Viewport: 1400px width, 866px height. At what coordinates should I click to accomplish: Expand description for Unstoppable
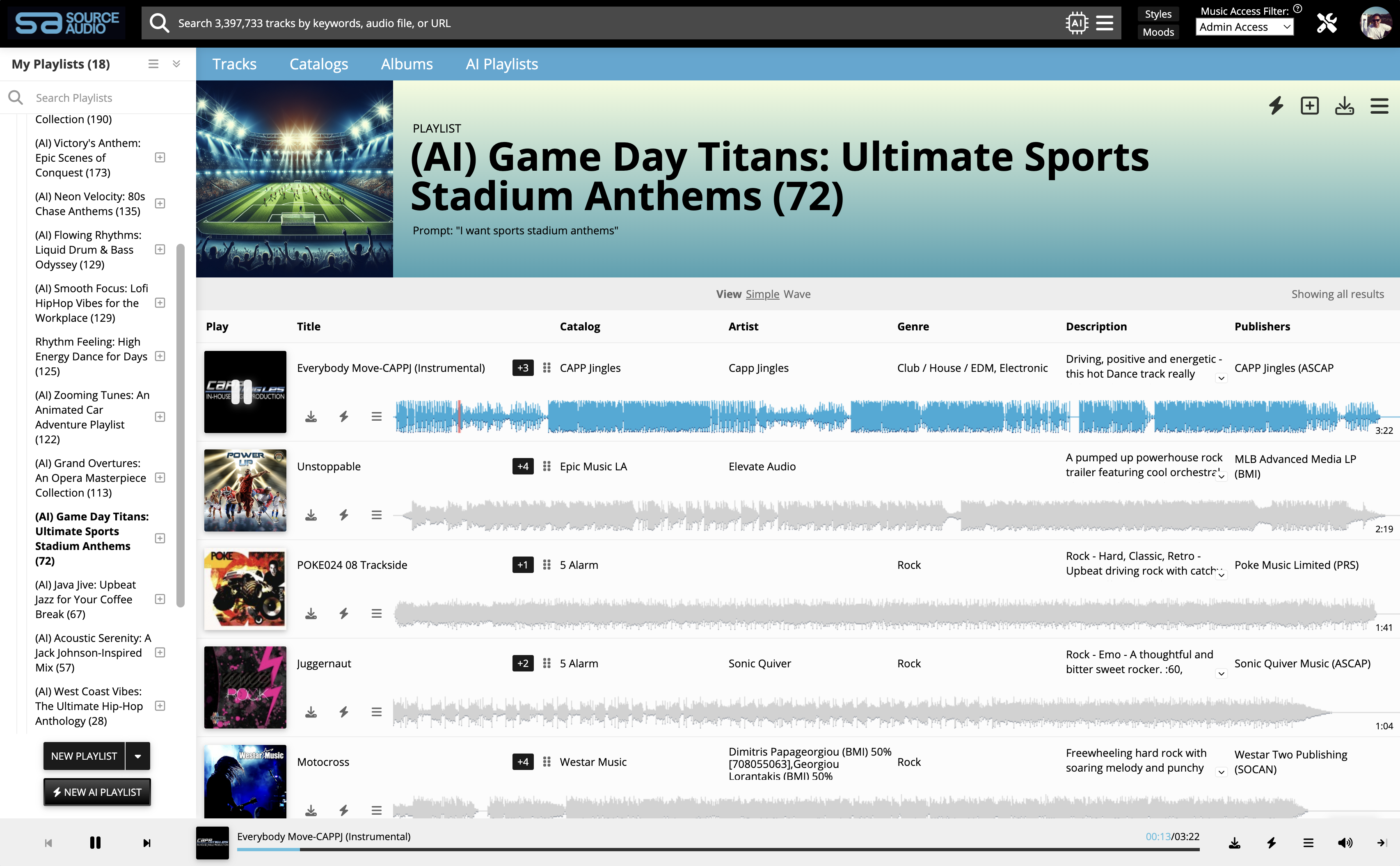1221,477
